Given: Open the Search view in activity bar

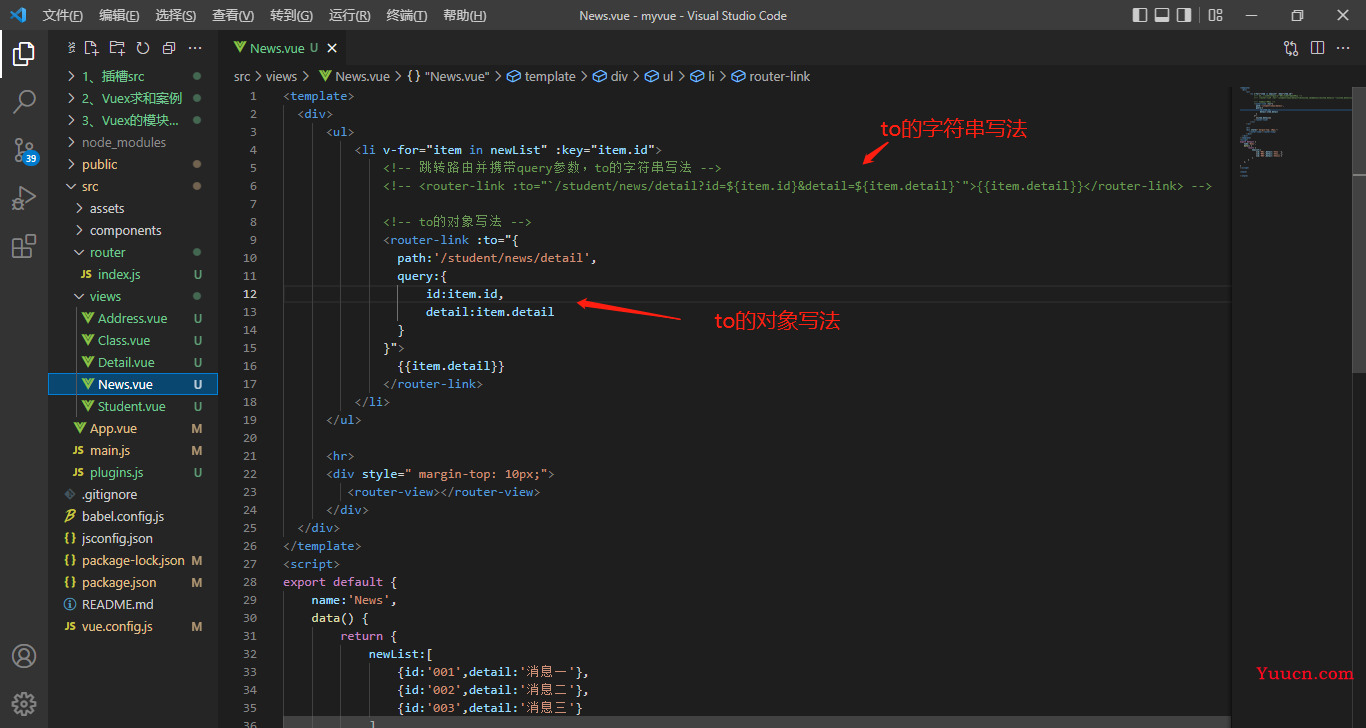Looking at the screenshot, I should click(x=24, y=102).
